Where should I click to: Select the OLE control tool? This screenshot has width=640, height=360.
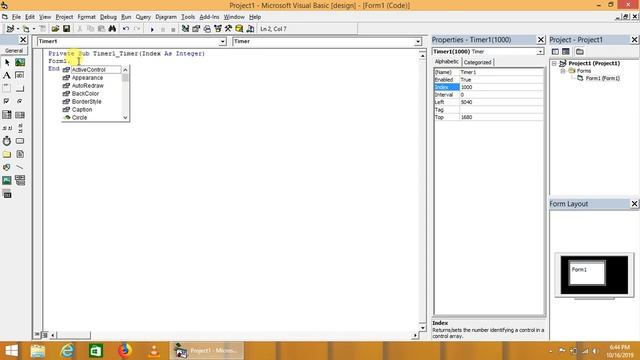point(7,194)
